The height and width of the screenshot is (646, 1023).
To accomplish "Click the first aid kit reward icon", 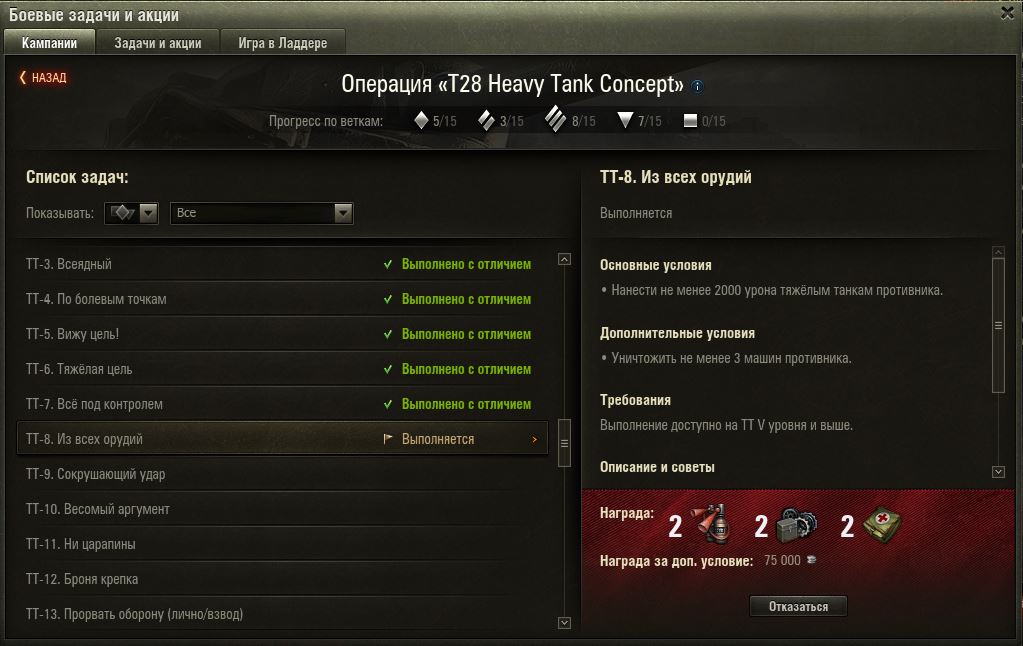I will click(x=881, y=525).
